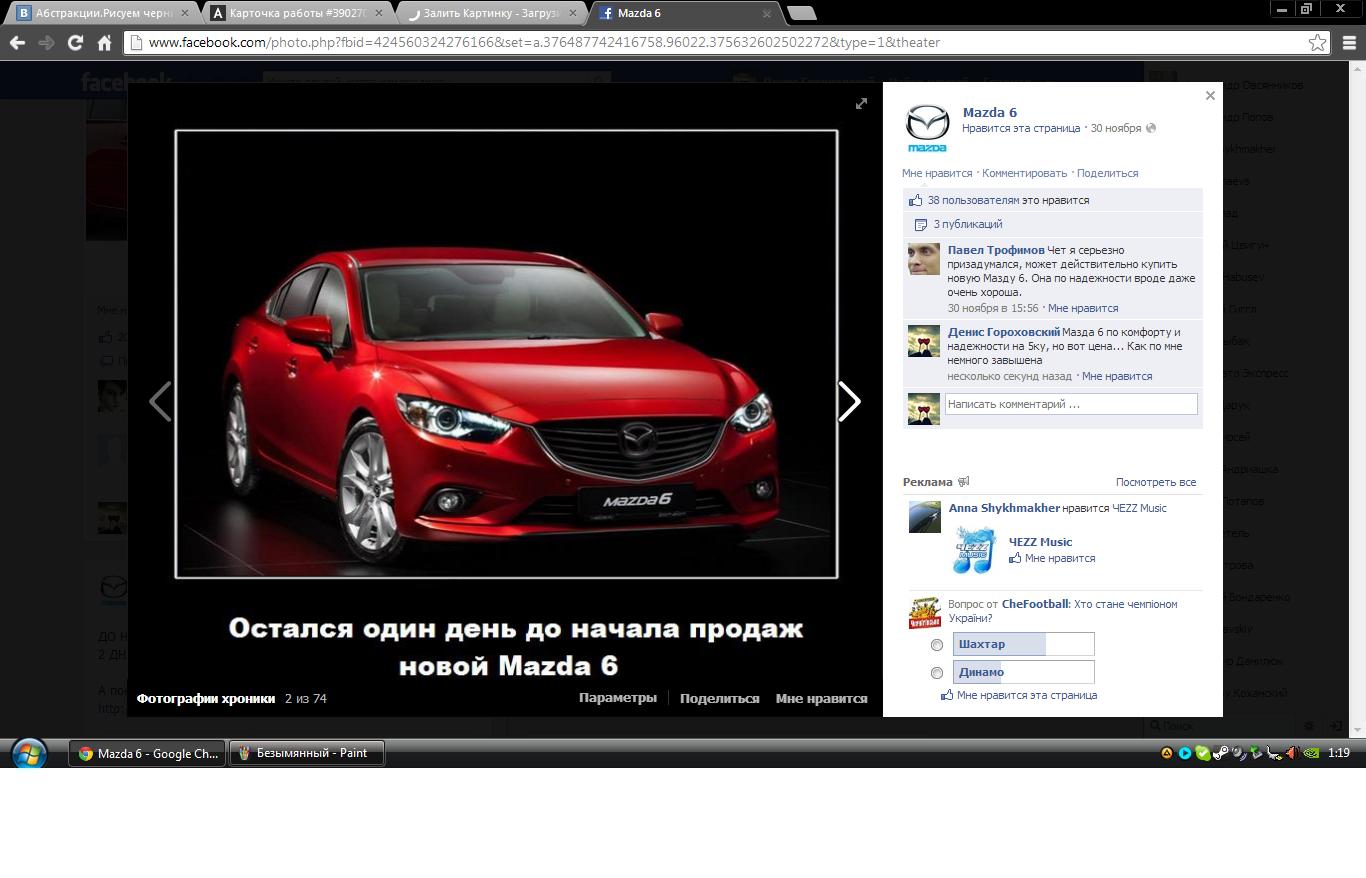Click Mazda 6 page name link

point(989,112)
